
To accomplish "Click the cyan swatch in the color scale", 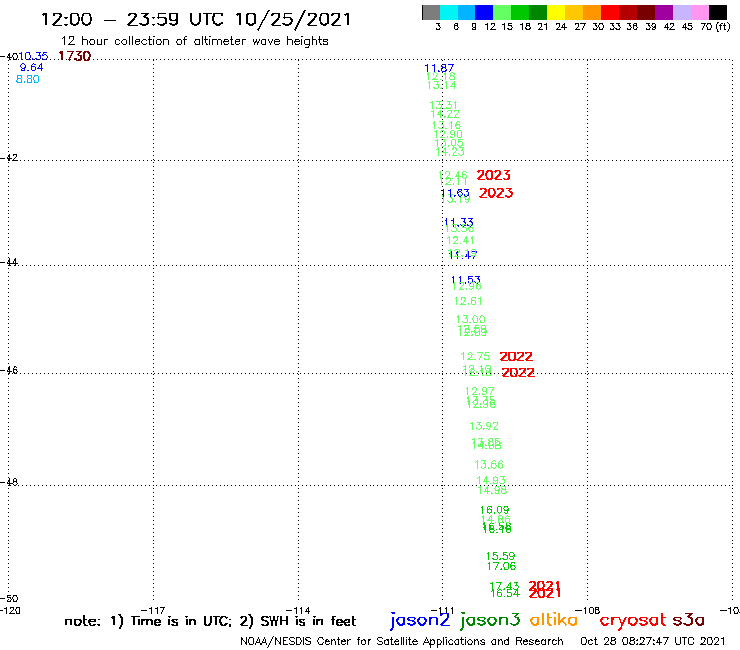I will 449,12.
